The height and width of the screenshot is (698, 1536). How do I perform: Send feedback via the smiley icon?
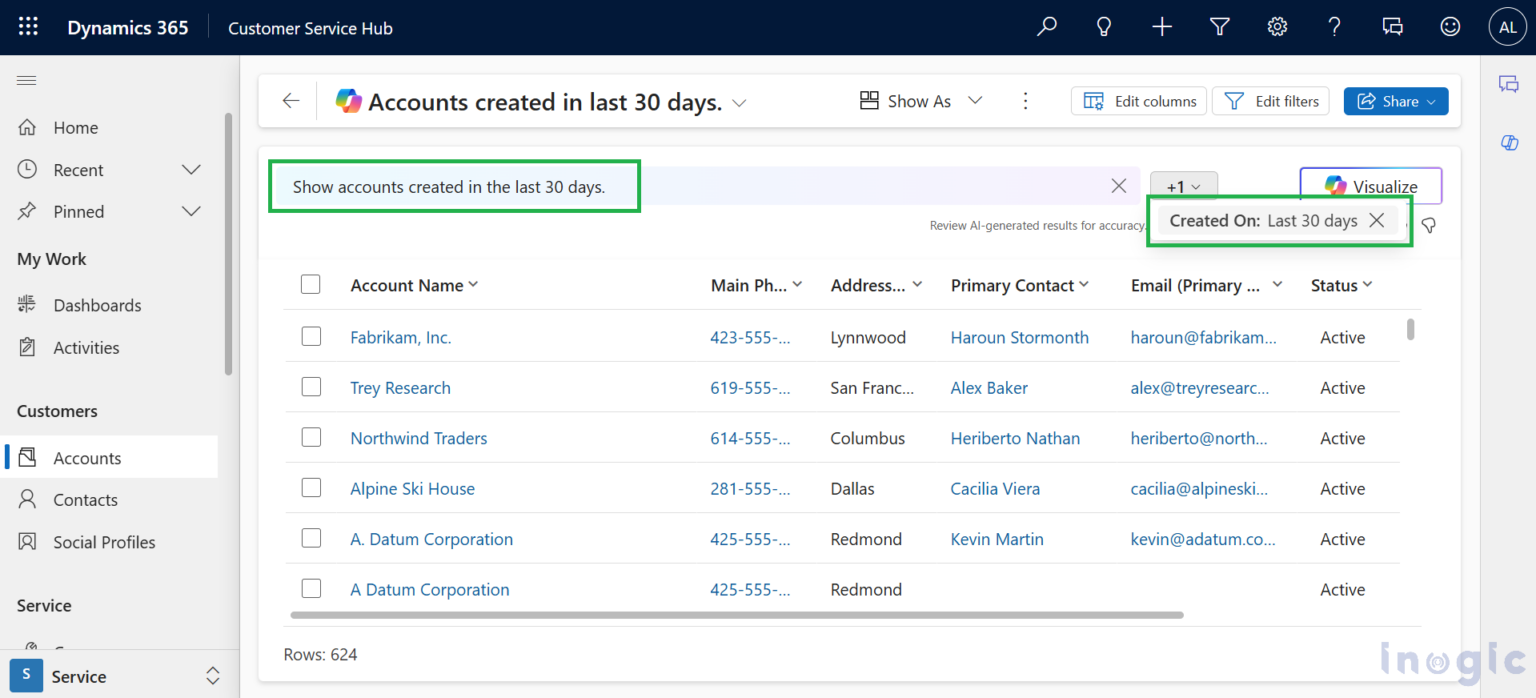[1450, 26]
